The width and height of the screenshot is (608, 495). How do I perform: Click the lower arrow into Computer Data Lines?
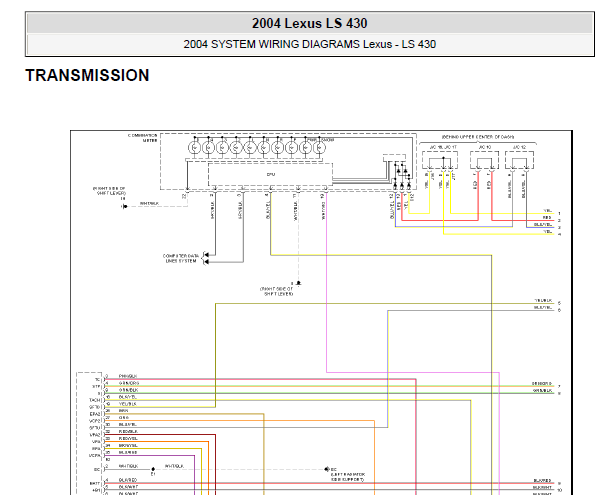point(206,262)
